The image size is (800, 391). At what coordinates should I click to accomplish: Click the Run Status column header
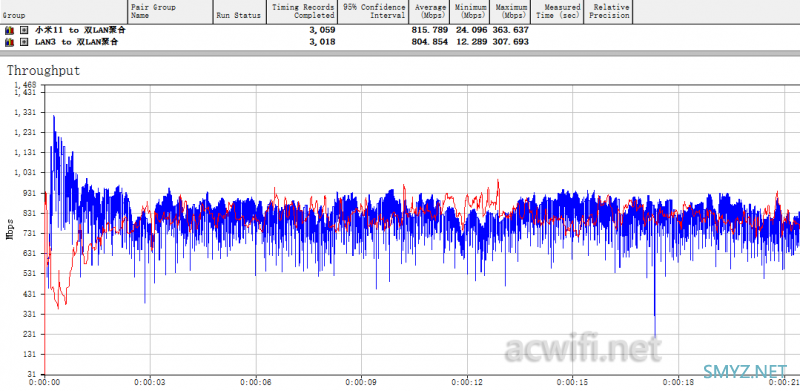pyautogui.click(x=239, y=12)
